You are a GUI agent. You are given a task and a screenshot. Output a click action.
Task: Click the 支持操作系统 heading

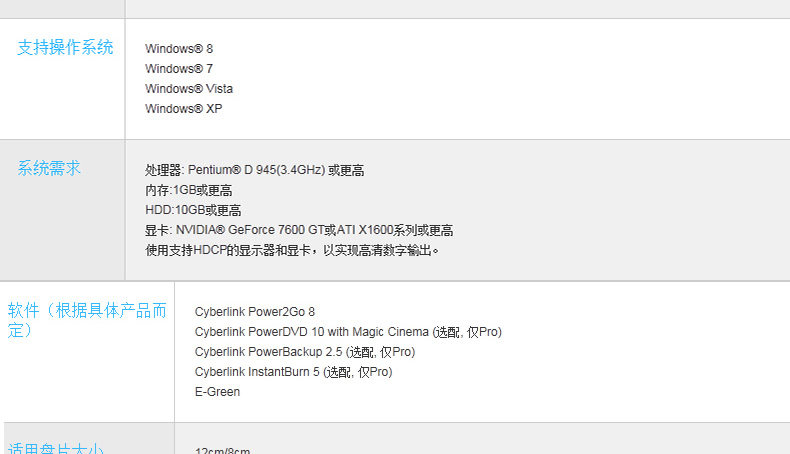(x=65, y=47)
